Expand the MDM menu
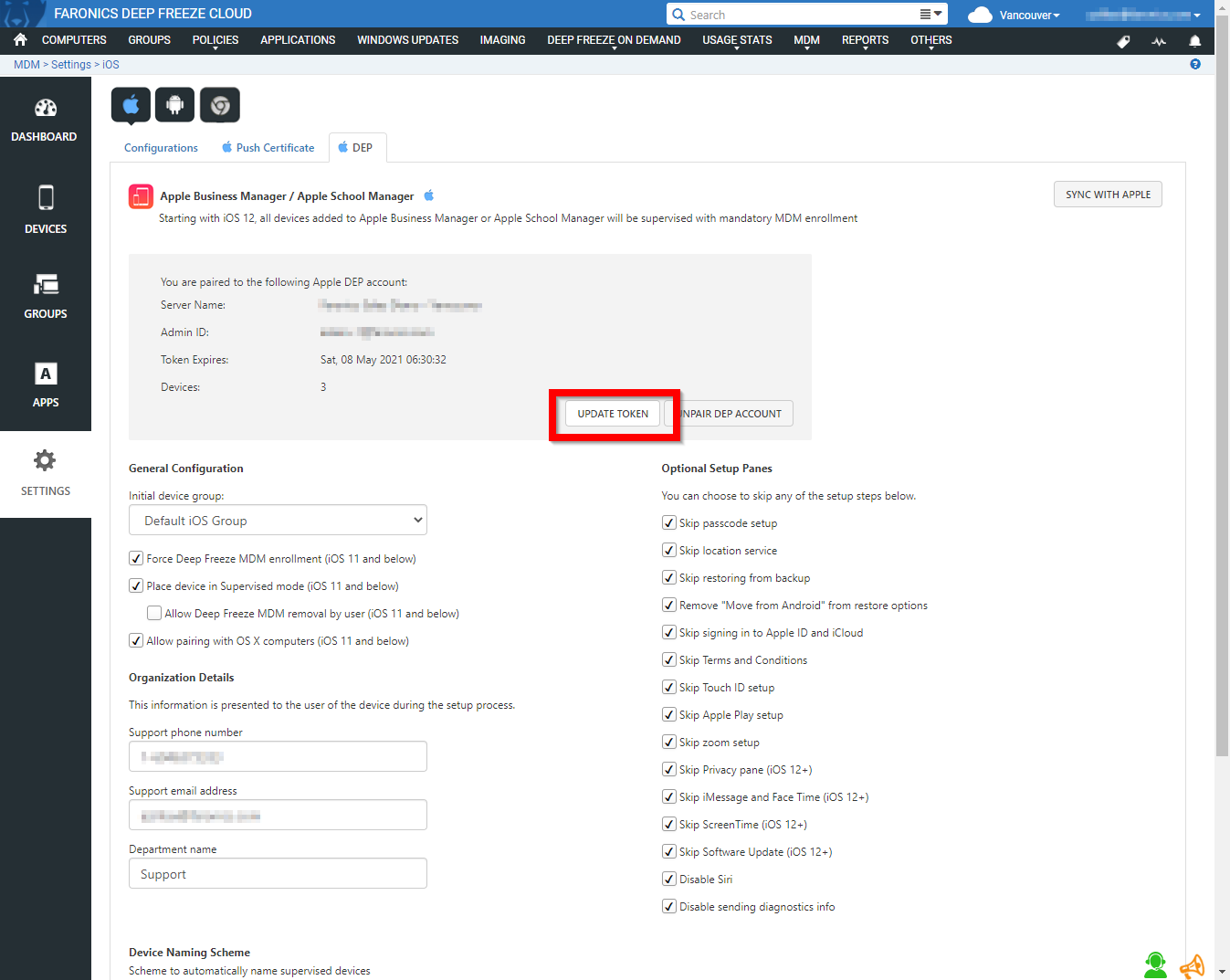 (806, 40)
